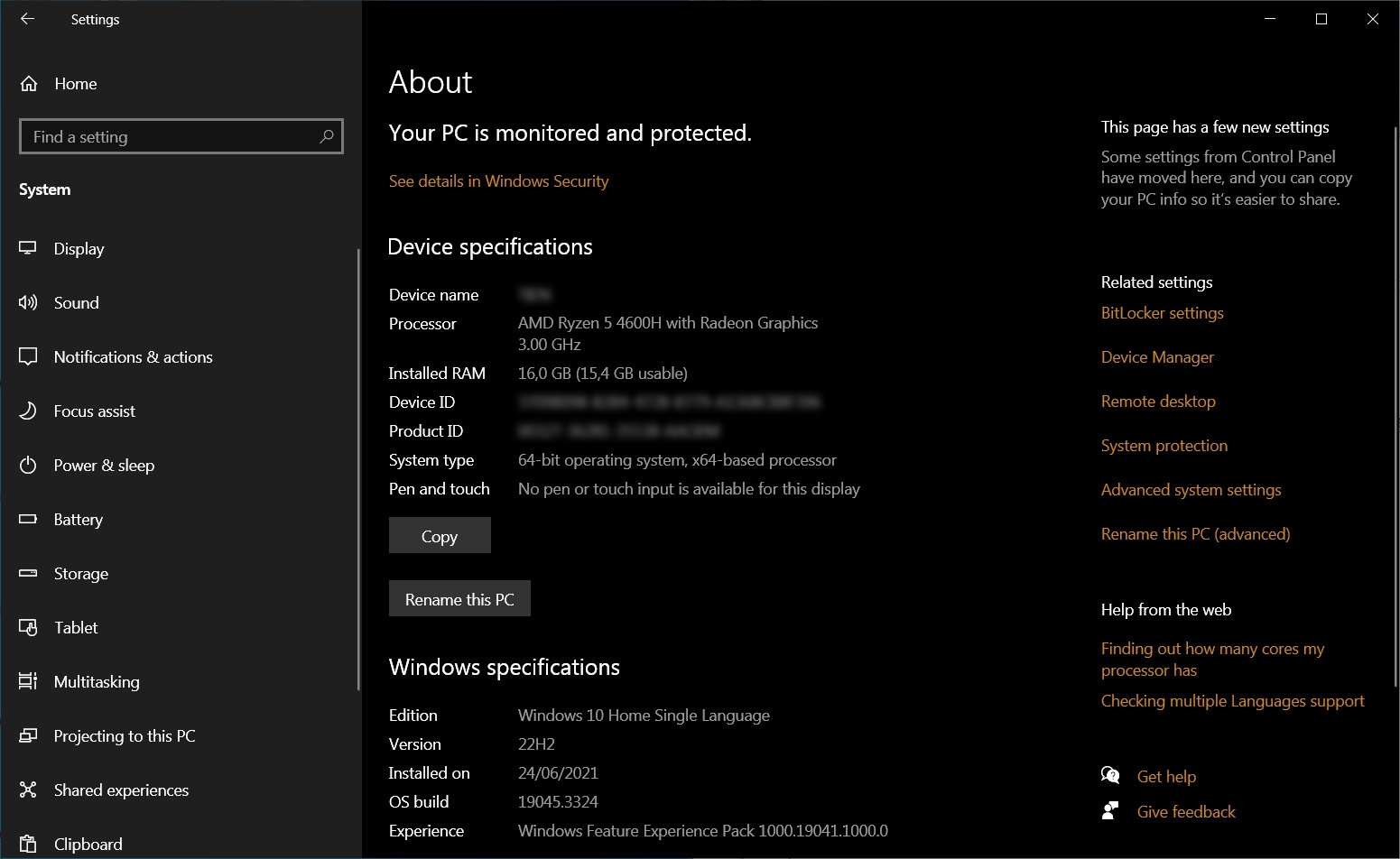Click the Storage drive icon
Image resolution: width=1400 pixels, height=859 pixels.
28,573
